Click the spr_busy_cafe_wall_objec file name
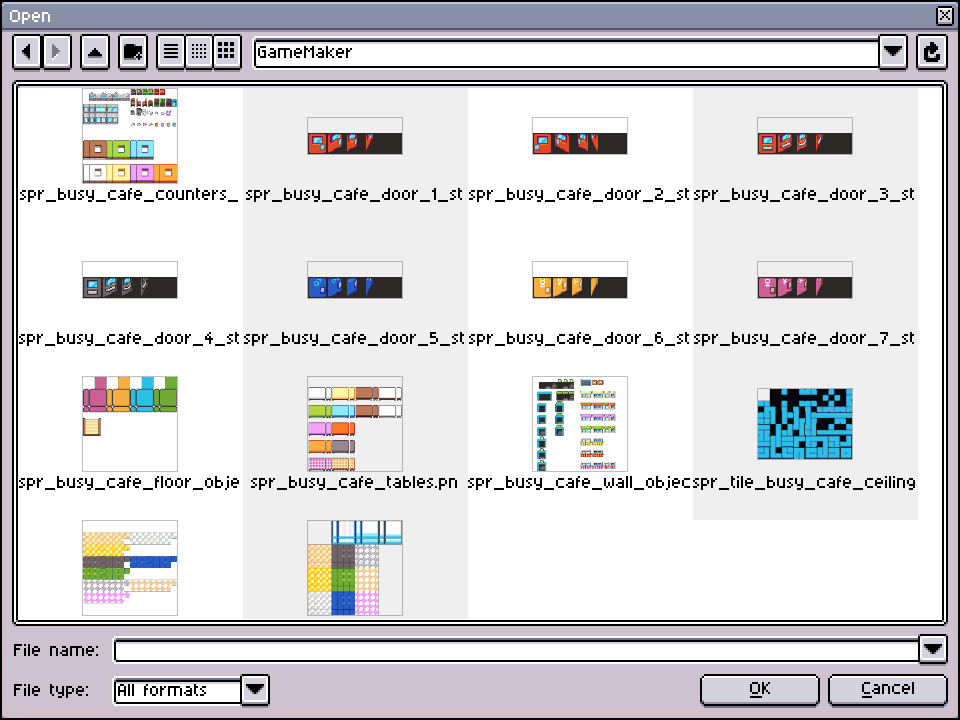This screenshot has height=720, width=960. coord(579,482)
